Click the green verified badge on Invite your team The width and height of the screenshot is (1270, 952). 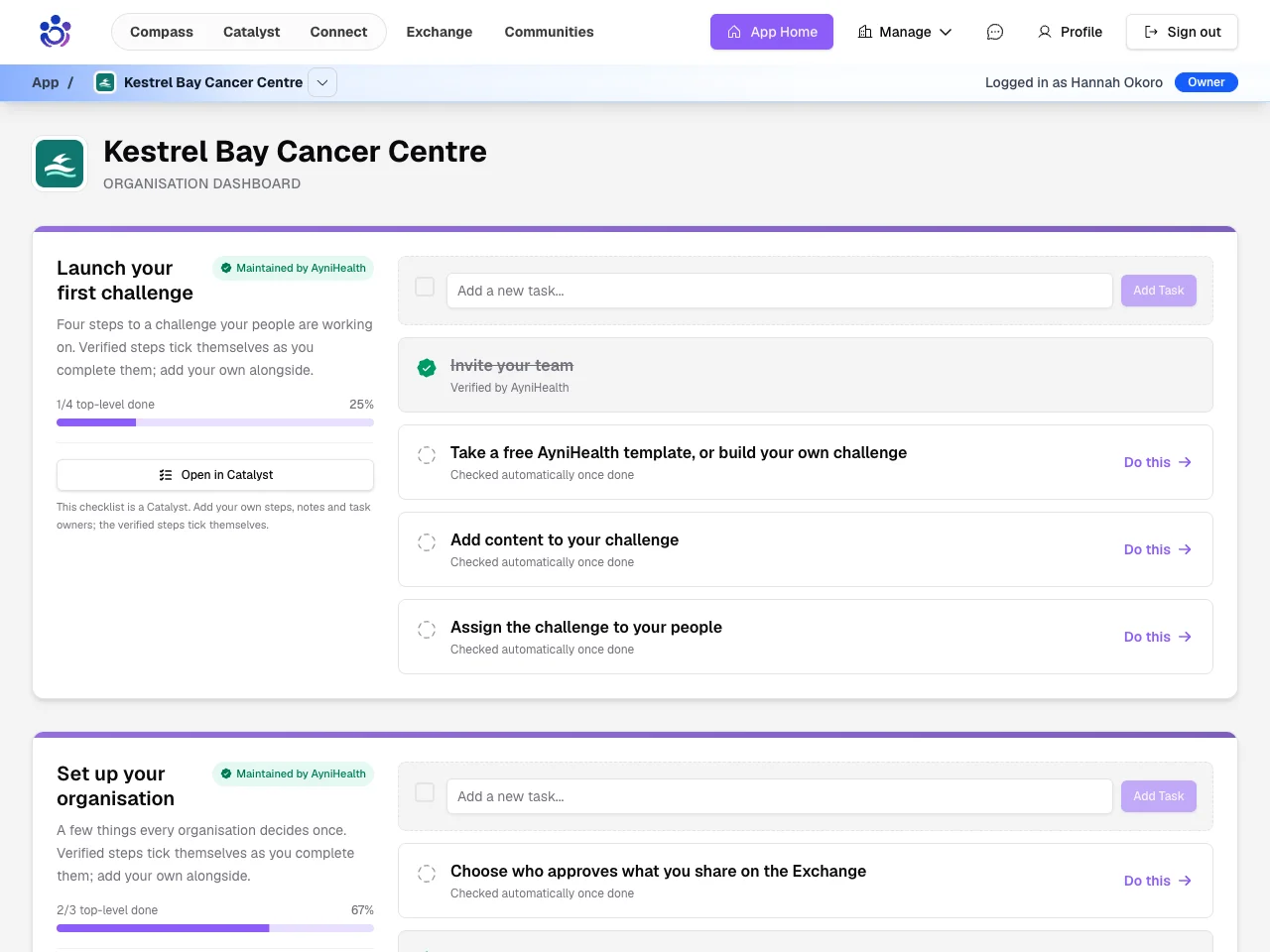click(x=427, y=368)
